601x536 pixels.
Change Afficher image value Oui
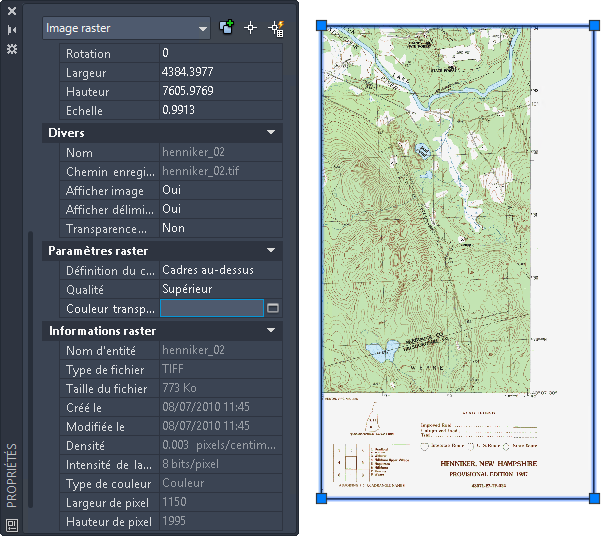point(221,190)
